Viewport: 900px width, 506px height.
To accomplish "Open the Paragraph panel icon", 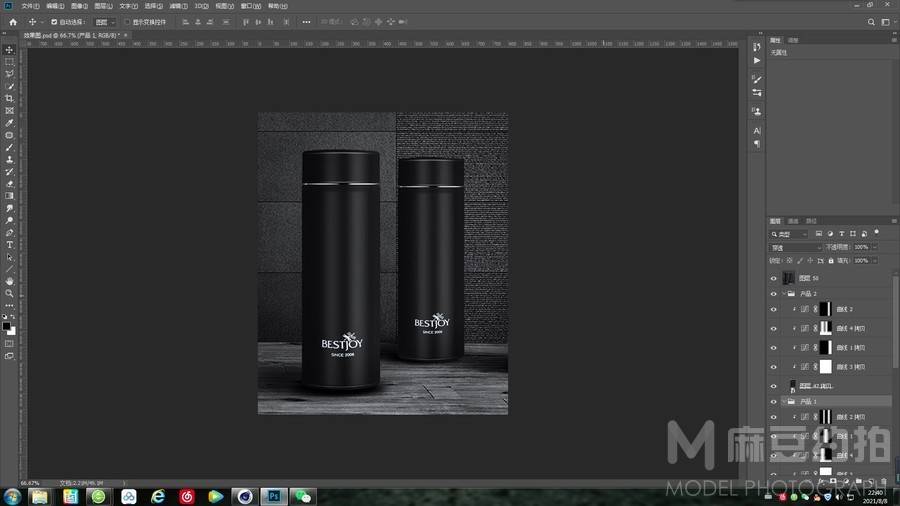I will (757, 144).
